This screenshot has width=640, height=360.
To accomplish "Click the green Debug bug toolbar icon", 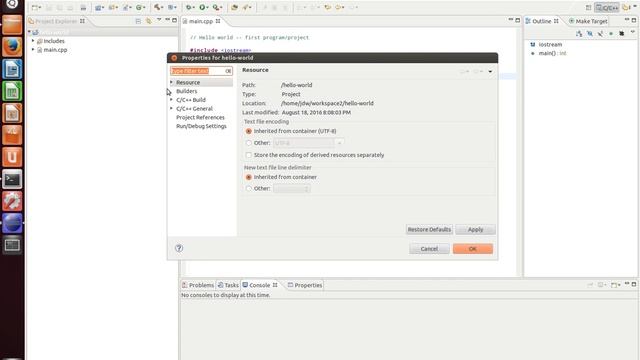I will click(189, 7).
